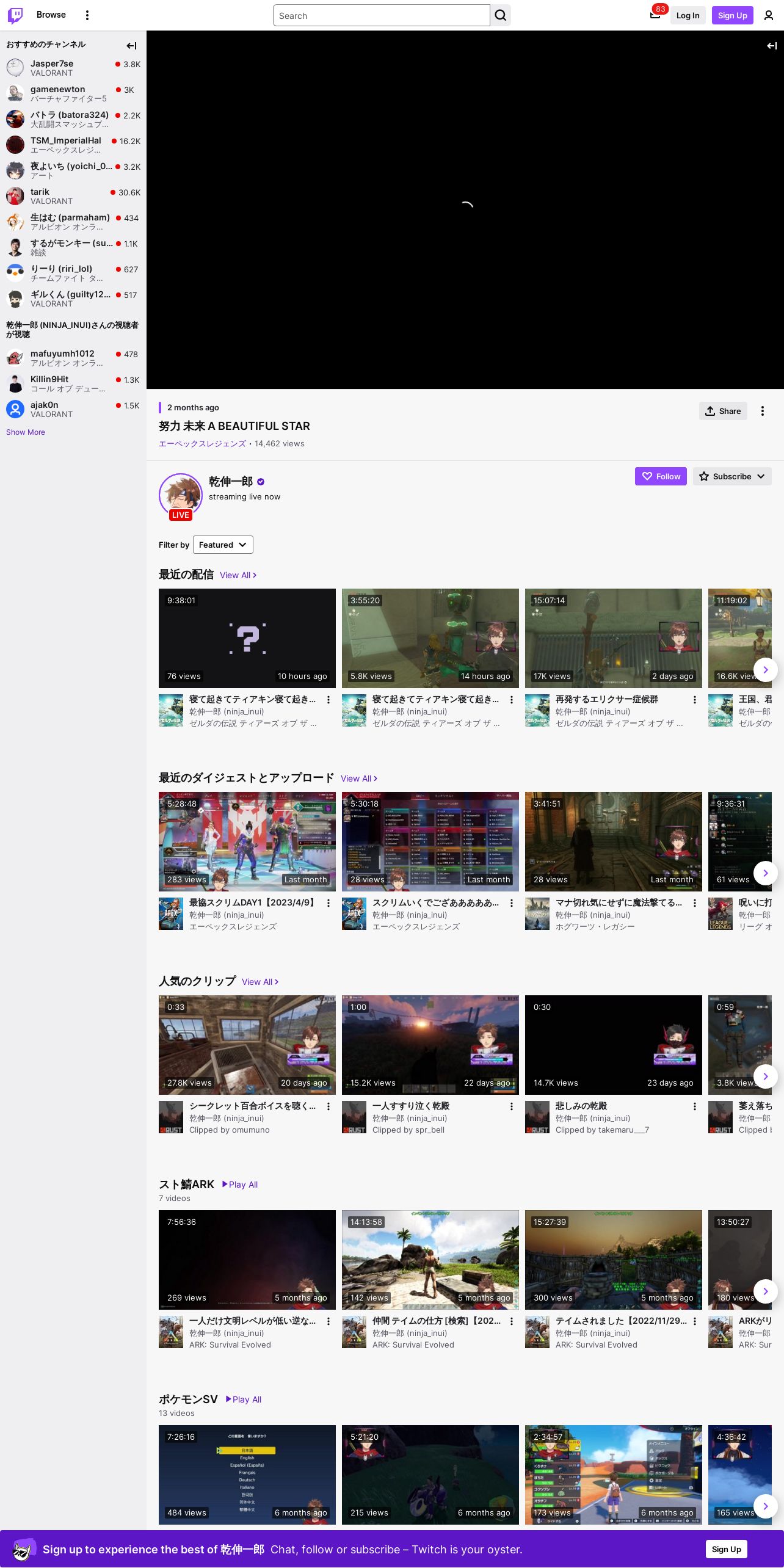
Task: Share this video
Action: [x=723, y=411]
